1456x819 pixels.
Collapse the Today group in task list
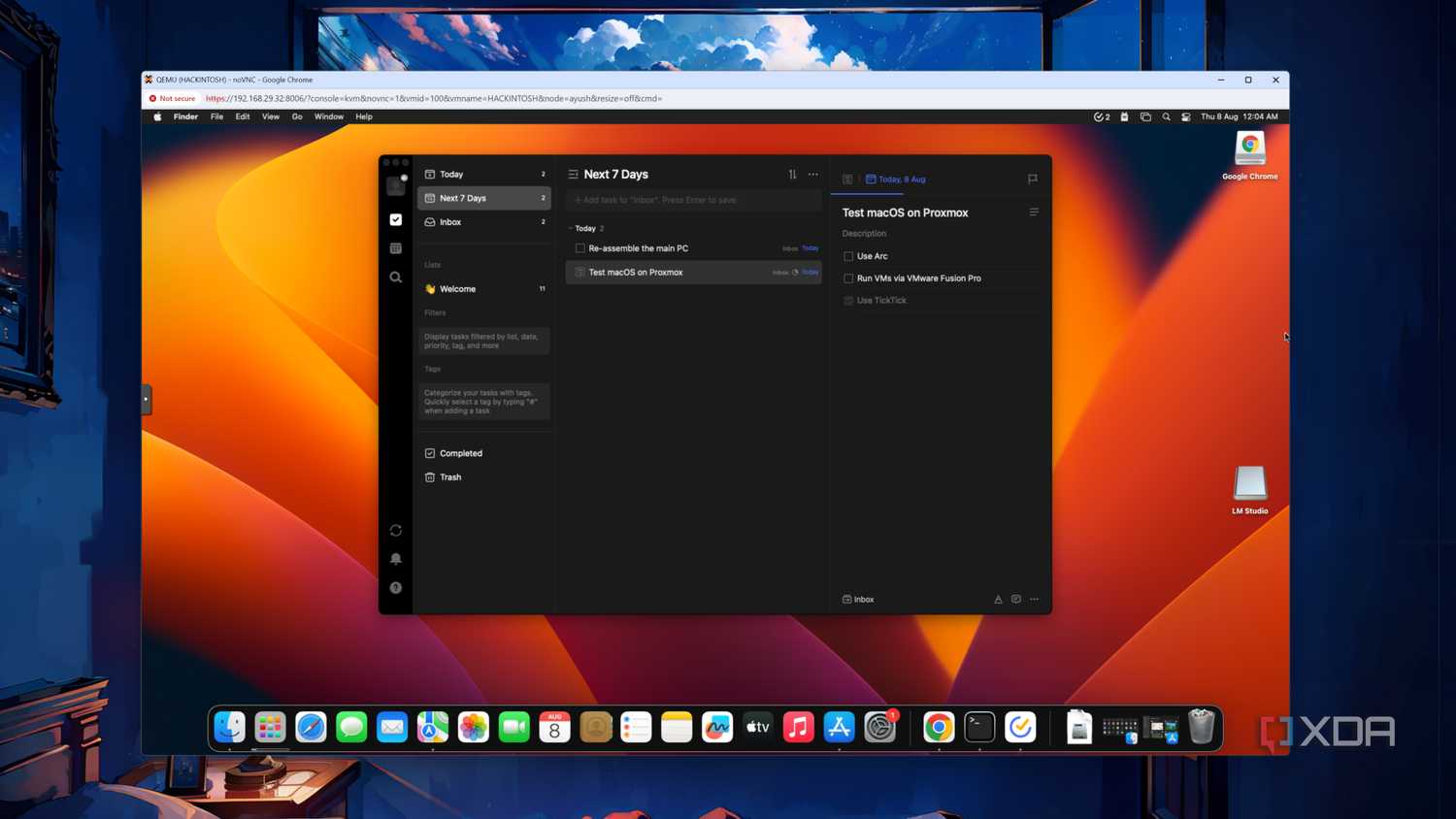pos(571,229)
